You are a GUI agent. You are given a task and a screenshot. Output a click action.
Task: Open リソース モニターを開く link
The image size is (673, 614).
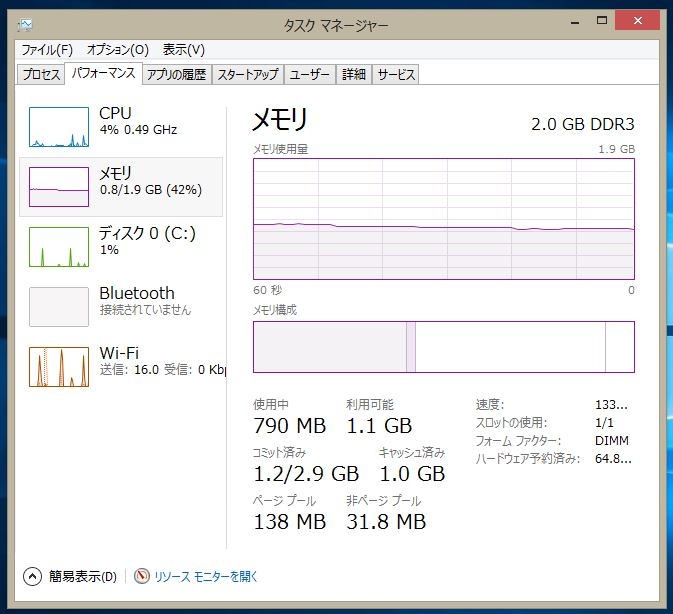click(x=206, y=576)
